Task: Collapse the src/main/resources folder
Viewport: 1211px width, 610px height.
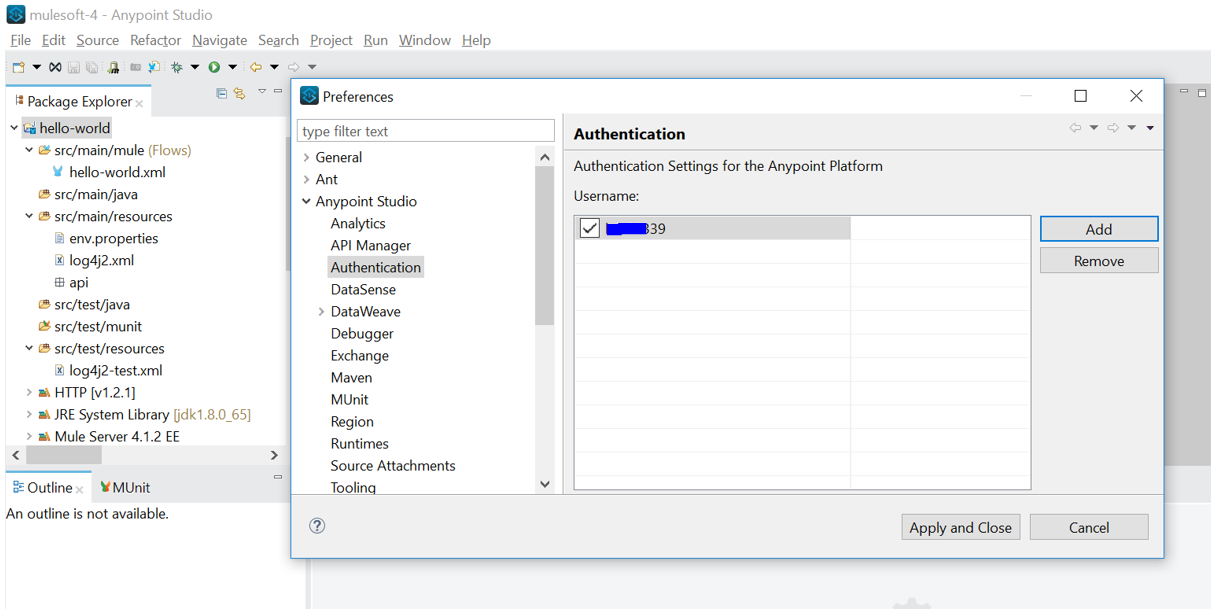Action: [x=29, y=216]
